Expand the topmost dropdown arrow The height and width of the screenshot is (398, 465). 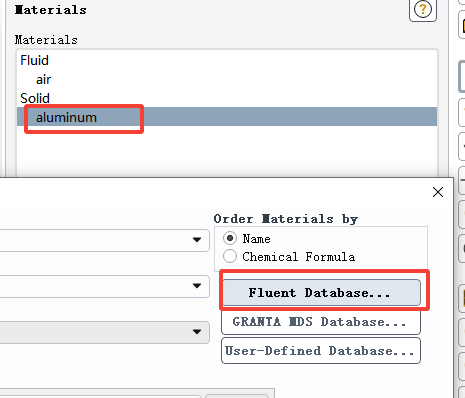click(197, 240)
